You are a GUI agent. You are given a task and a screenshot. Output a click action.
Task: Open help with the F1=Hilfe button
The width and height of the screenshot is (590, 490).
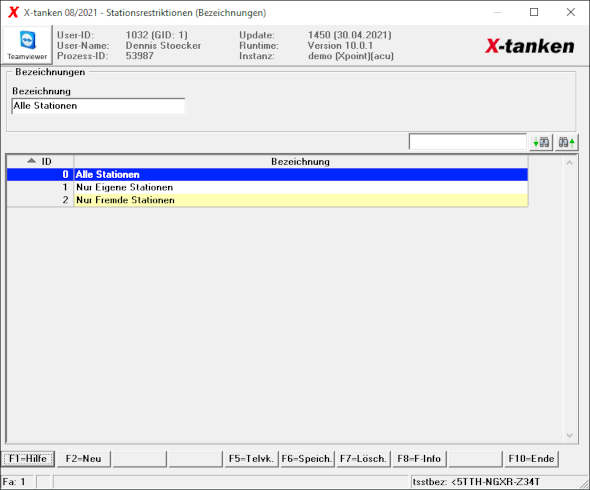pos(28,459)
